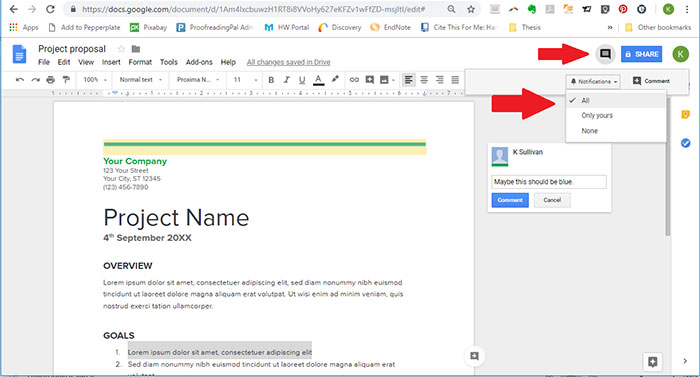Click the Insert image icon
The width and height of the screenshot is (700, 377).
[x=384, y=80]
